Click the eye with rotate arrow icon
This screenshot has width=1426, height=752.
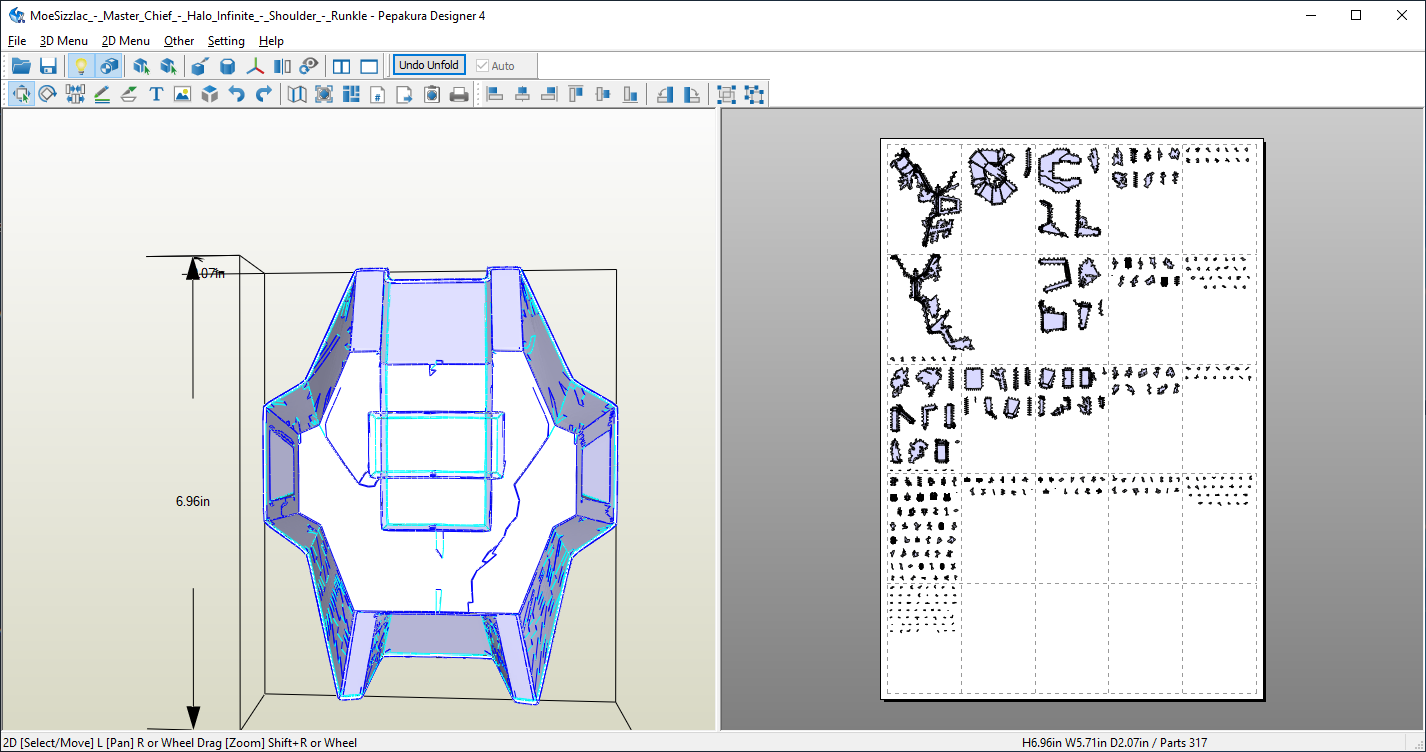pos(310,66)
